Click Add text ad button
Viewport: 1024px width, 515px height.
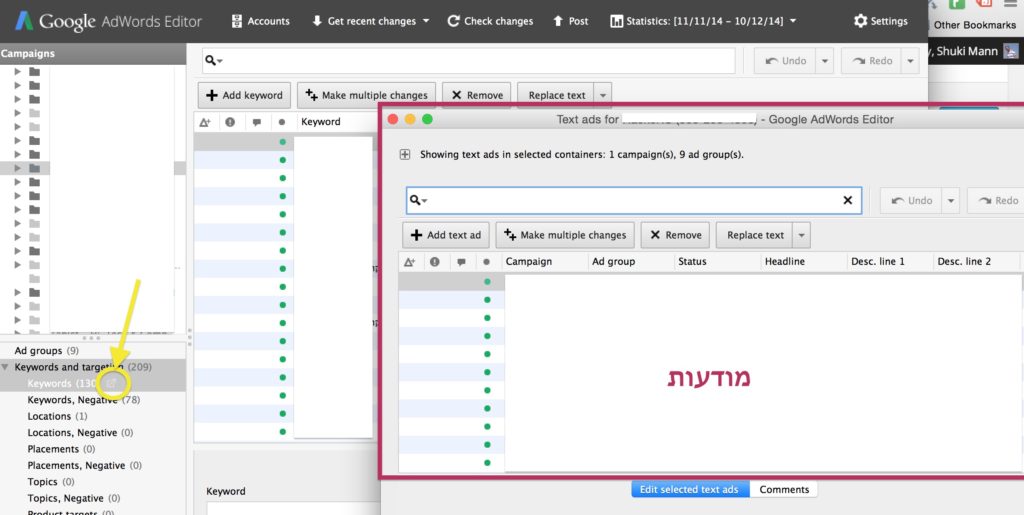pyautogui.click(x=446, y=235)
